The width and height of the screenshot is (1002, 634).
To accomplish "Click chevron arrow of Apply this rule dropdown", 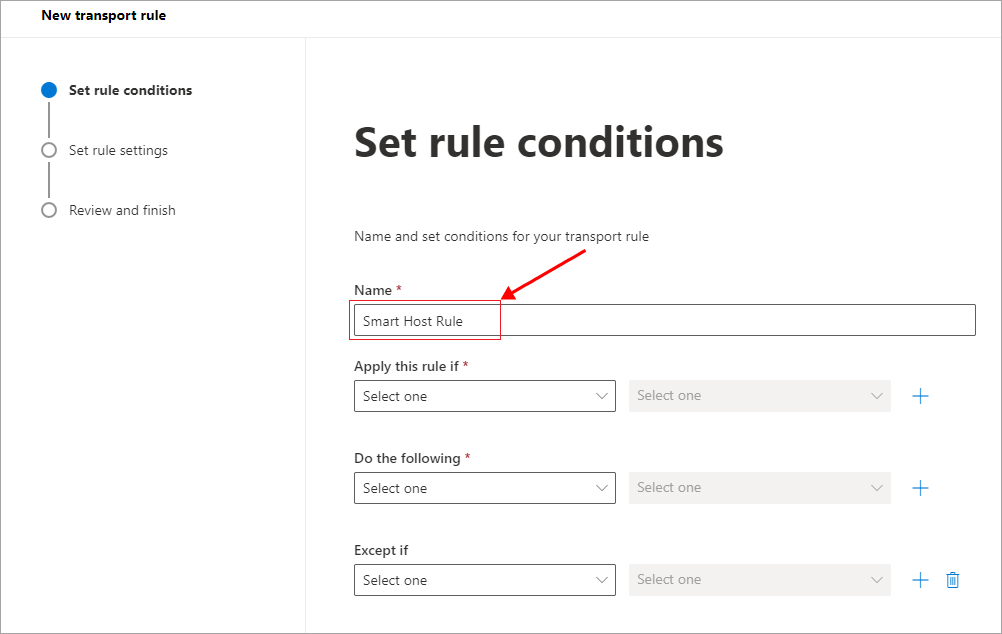I will coord(602,396).
